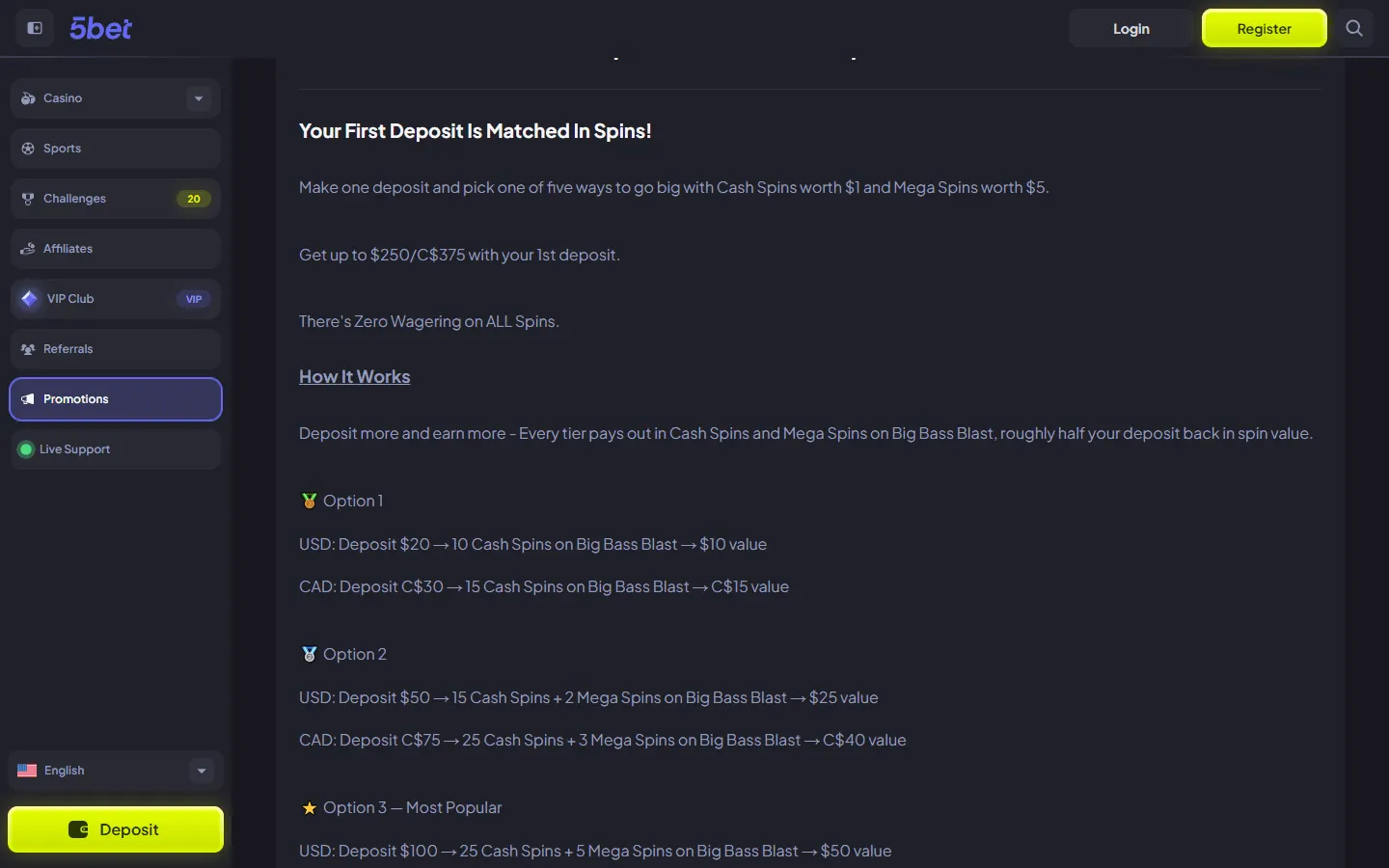The image size is (1389, 868).
Task: Open the English language dropdown
Action: tap(116, 771)
